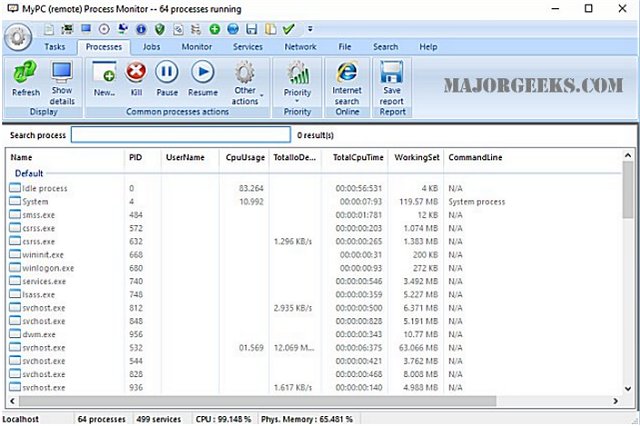Screen dimensions: 640x426
Task: Open the File tab
Action: (x=345, y=47)
